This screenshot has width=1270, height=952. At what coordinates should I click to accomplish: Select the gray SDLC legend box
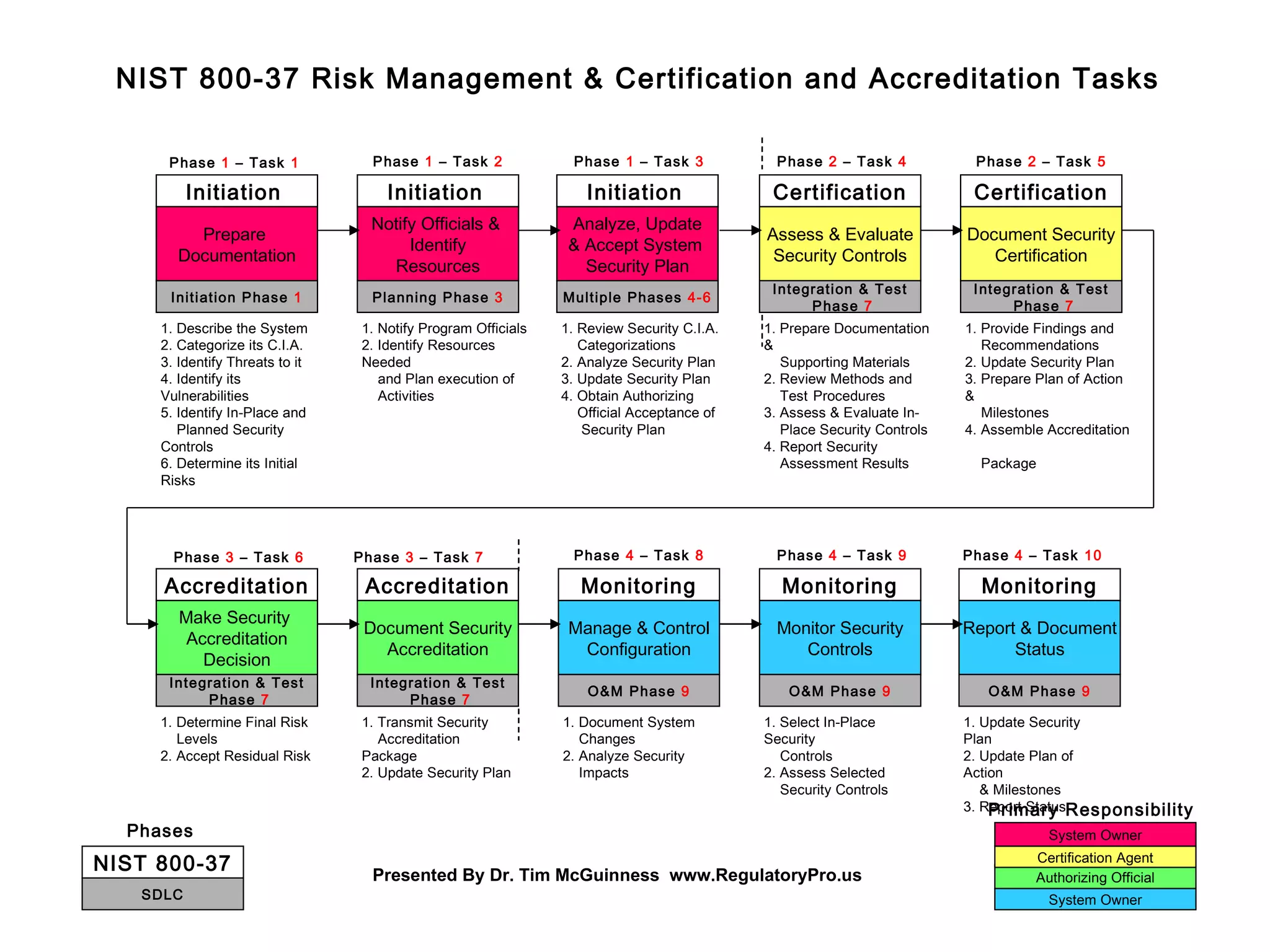pos(162,894)
